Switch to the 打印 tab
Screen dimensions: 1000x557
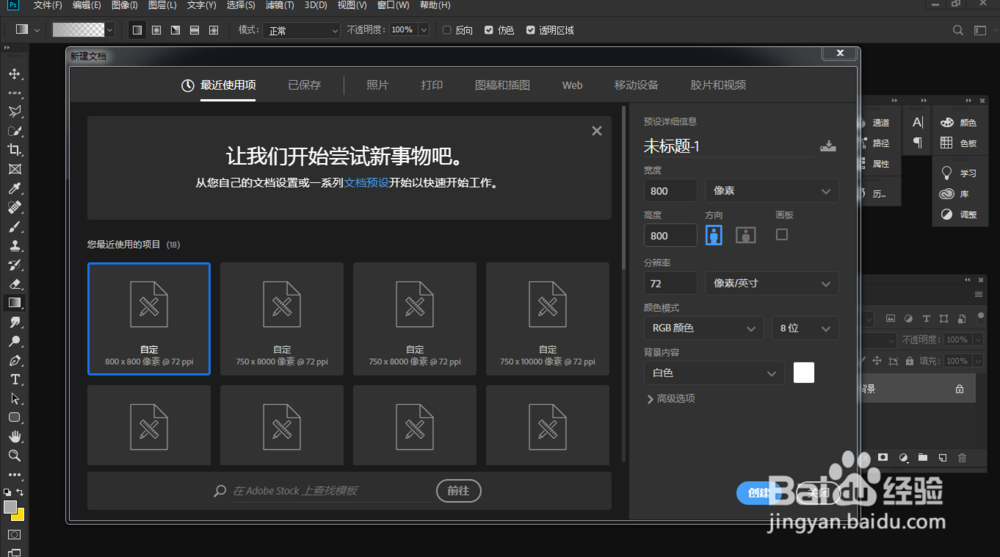point(432,85)
